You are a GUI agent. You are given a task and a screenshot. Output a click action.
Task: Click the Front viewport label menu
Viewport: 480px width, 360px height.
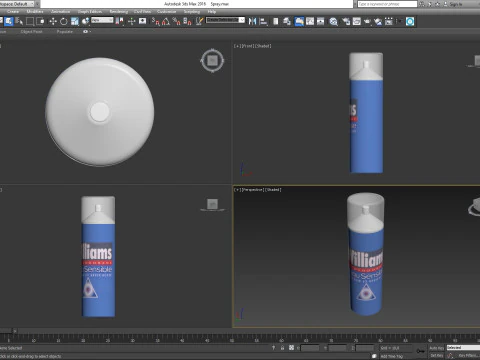click(x=248, y=46)
